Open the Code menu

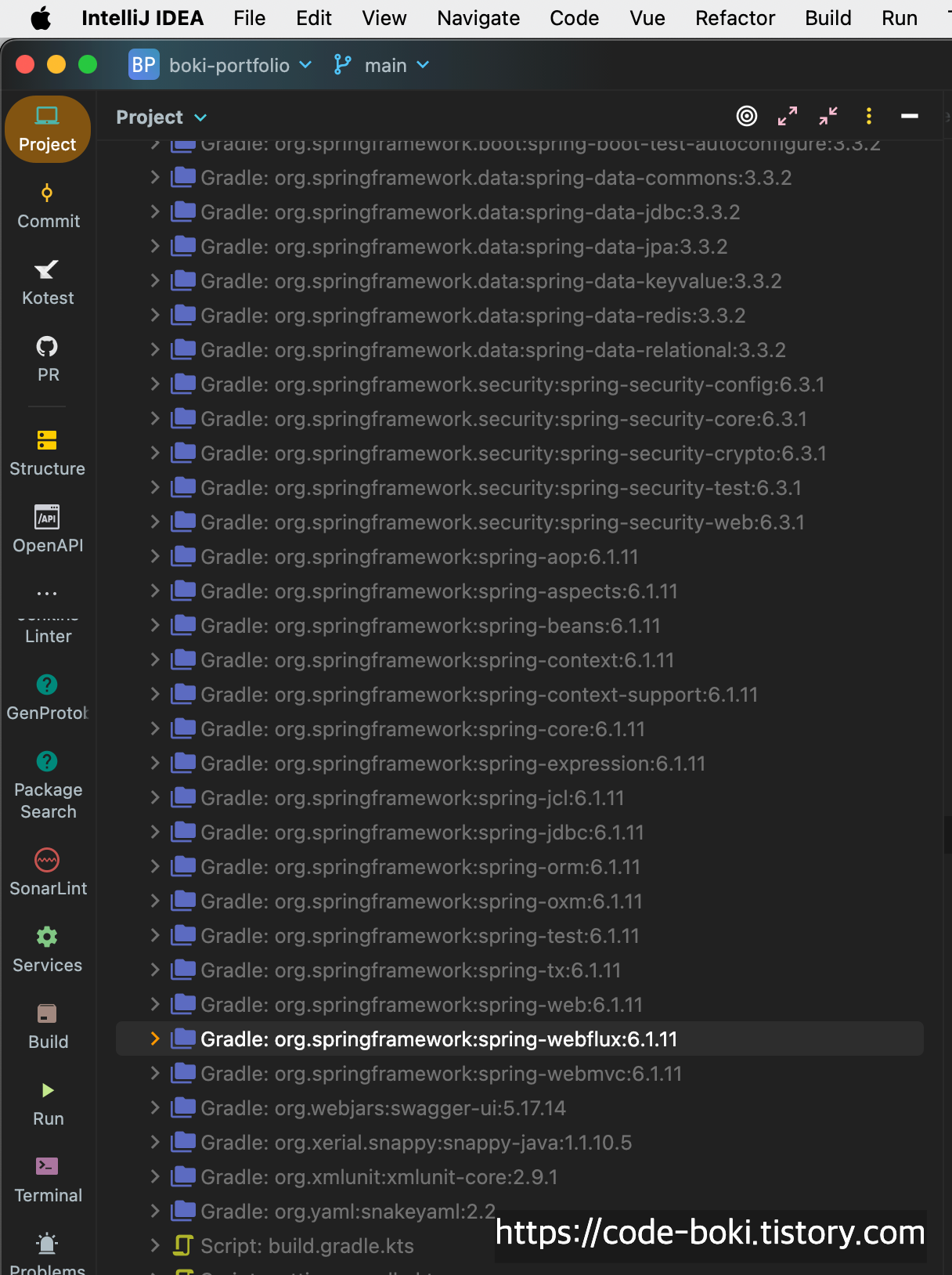coord(575,18)
